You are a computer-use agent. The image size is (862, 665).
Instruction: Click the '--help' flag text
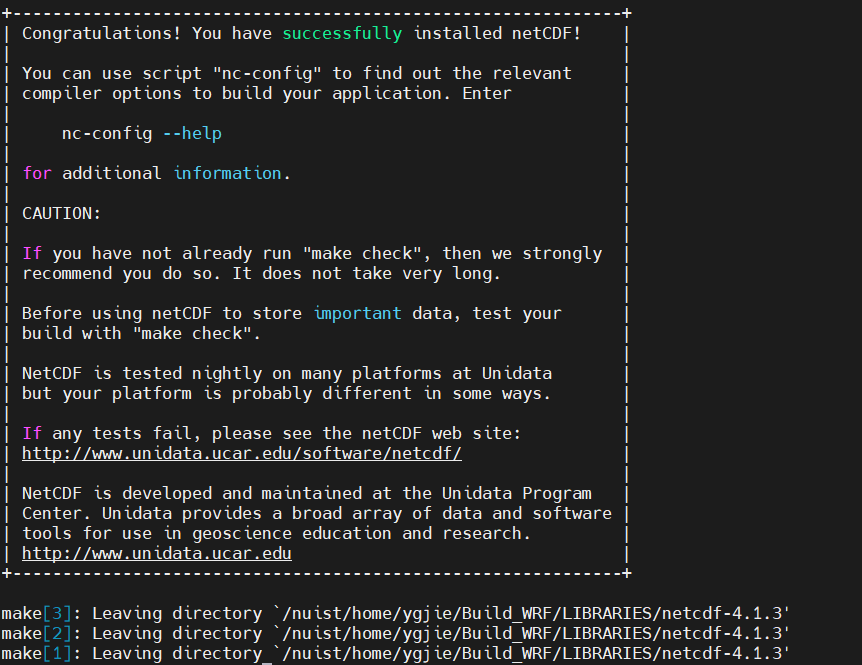(x=192, y=133)
